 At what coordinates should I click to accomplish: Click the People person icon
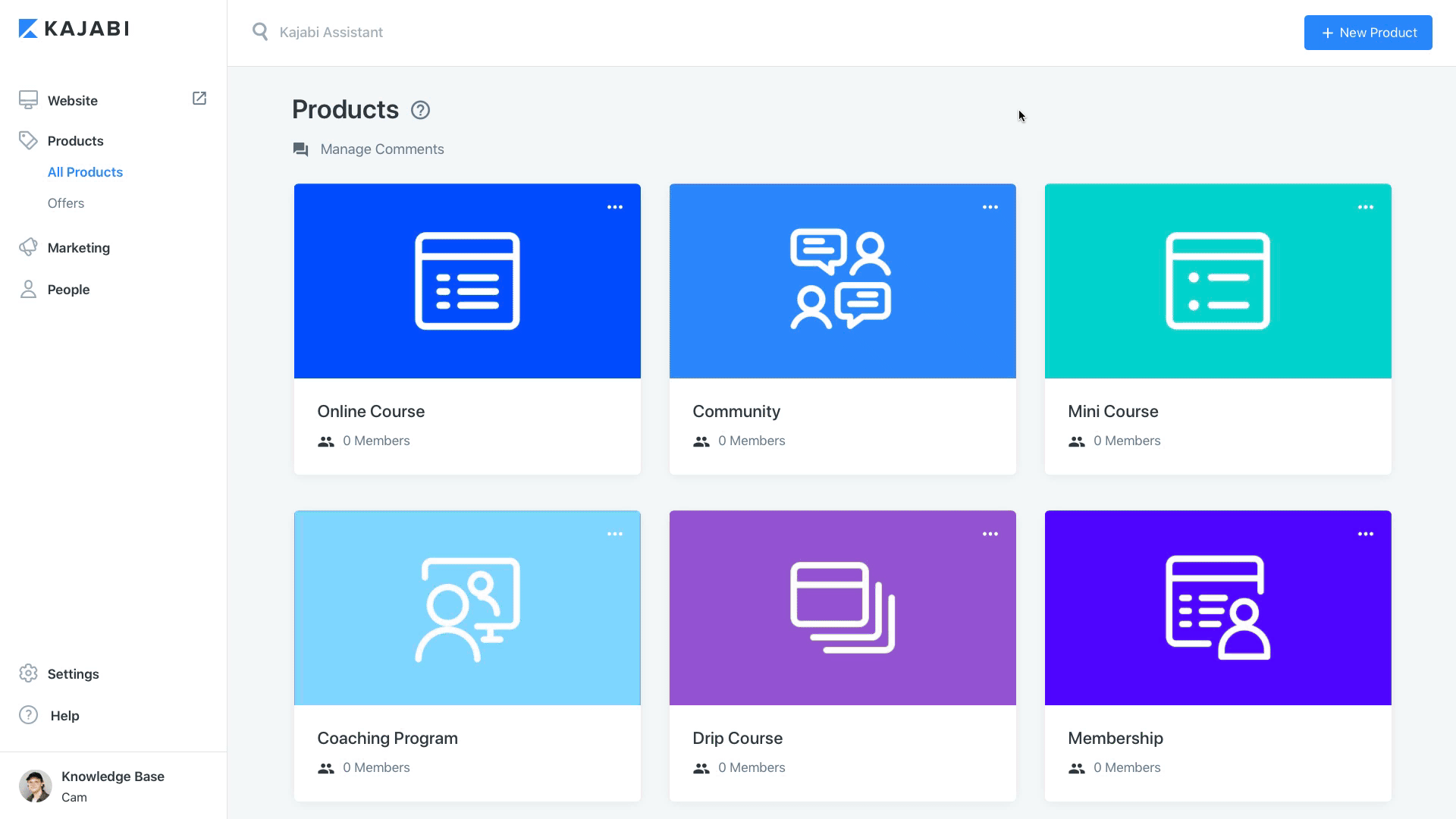[x=28, y=289]
